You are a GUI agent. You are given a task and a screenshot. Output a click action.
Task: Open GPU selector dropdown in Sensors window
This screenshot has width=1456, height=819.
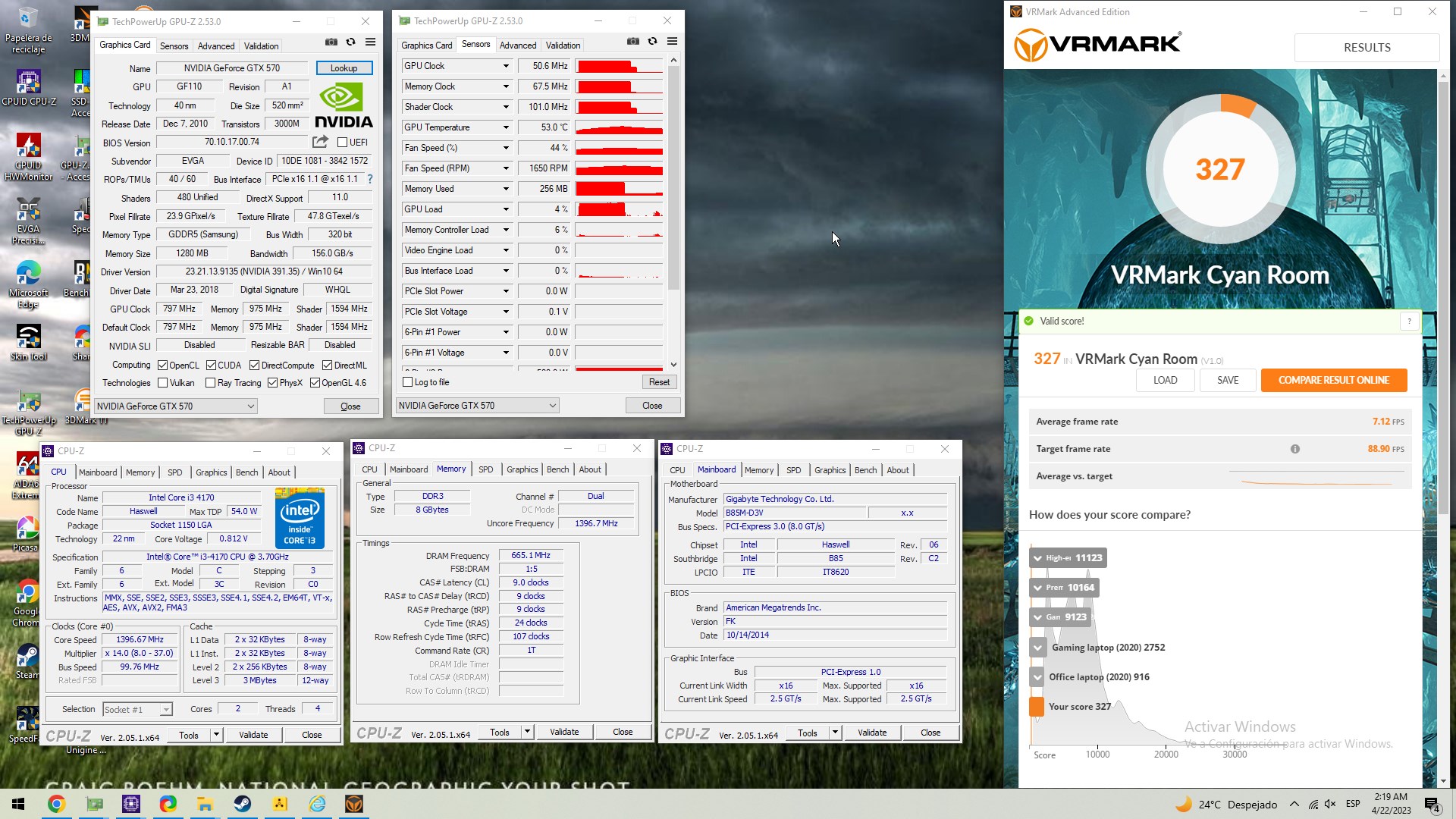(477, 406)
